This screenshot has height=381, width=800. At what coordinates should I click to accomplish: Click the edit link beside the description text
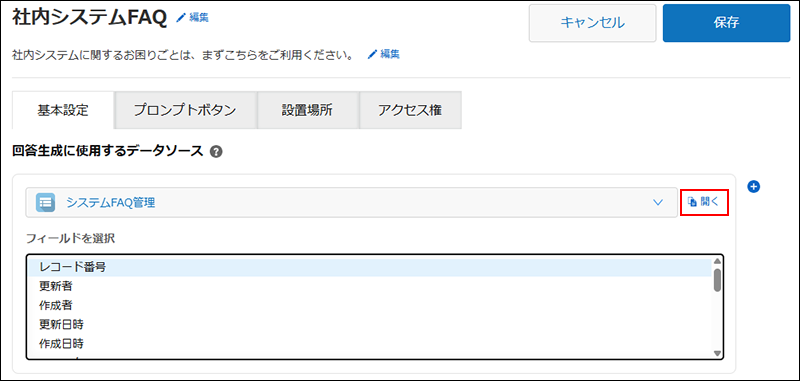(384, 54)
